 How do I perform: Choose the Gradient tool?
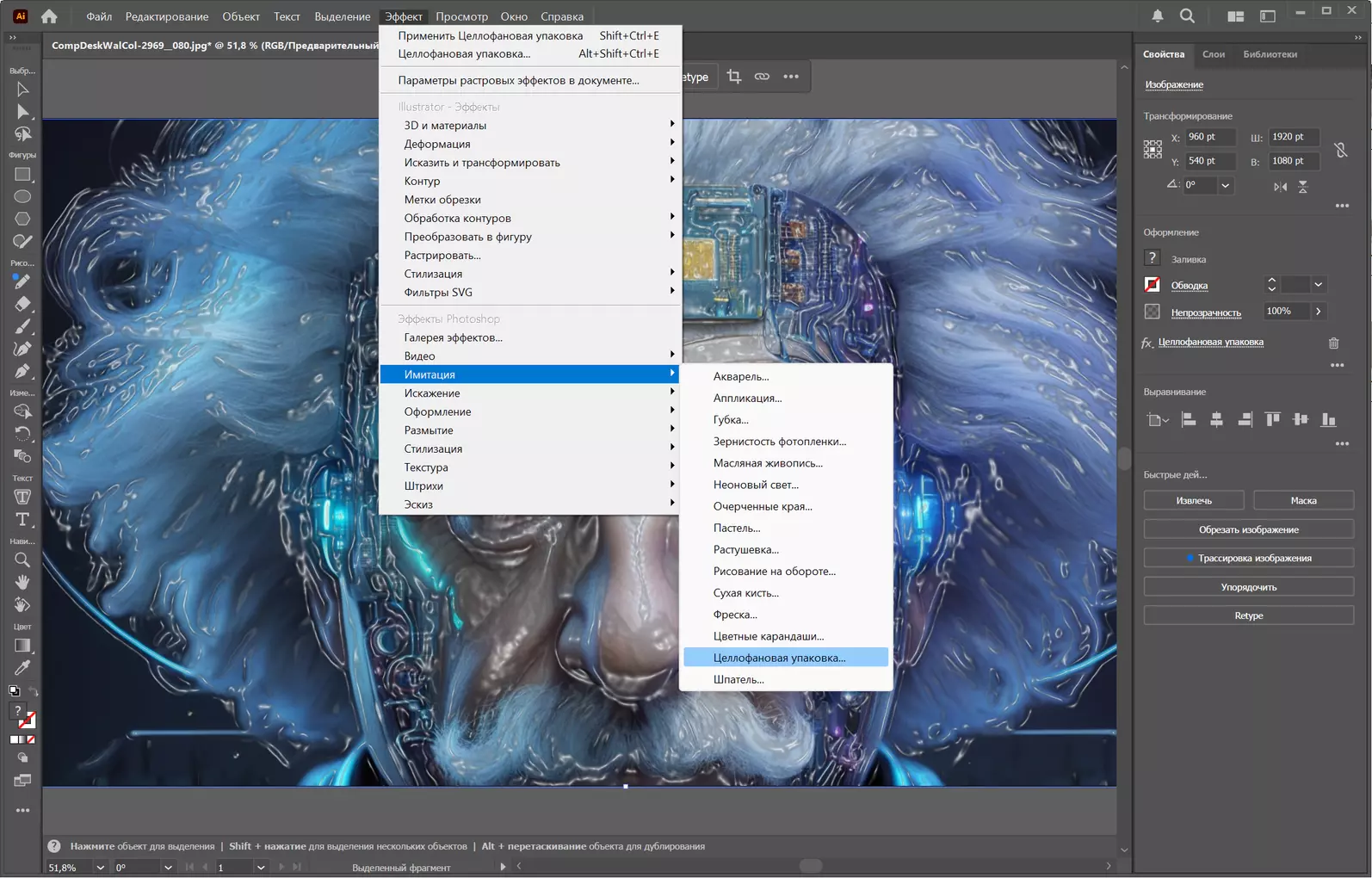click(x=22, y=646)
